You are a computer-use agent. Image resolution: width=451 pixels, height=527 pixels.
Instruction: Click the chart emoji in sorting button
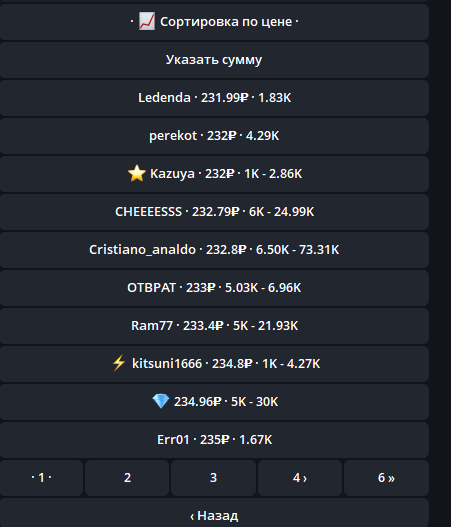point(147,22)
